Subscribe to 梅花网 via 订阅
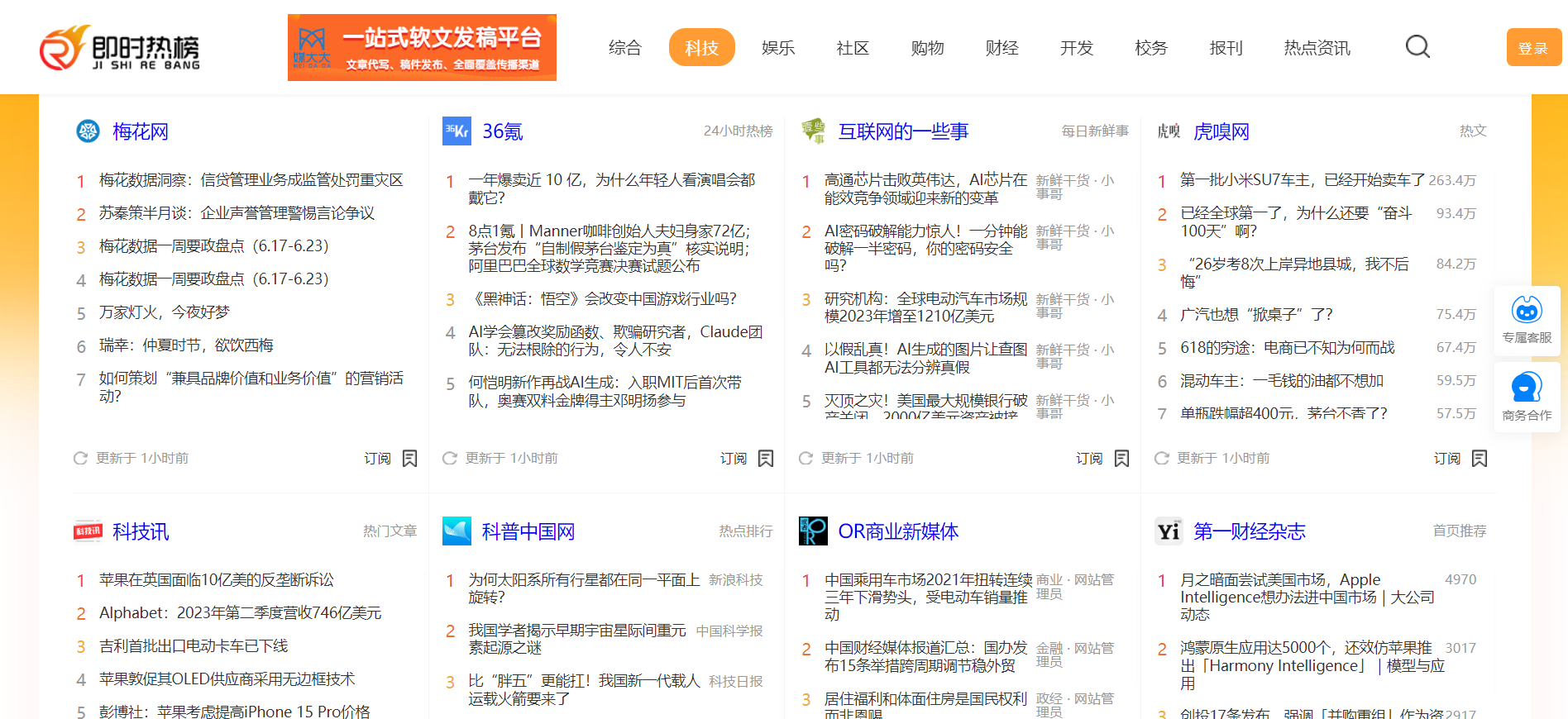 (x=377, y=458)
